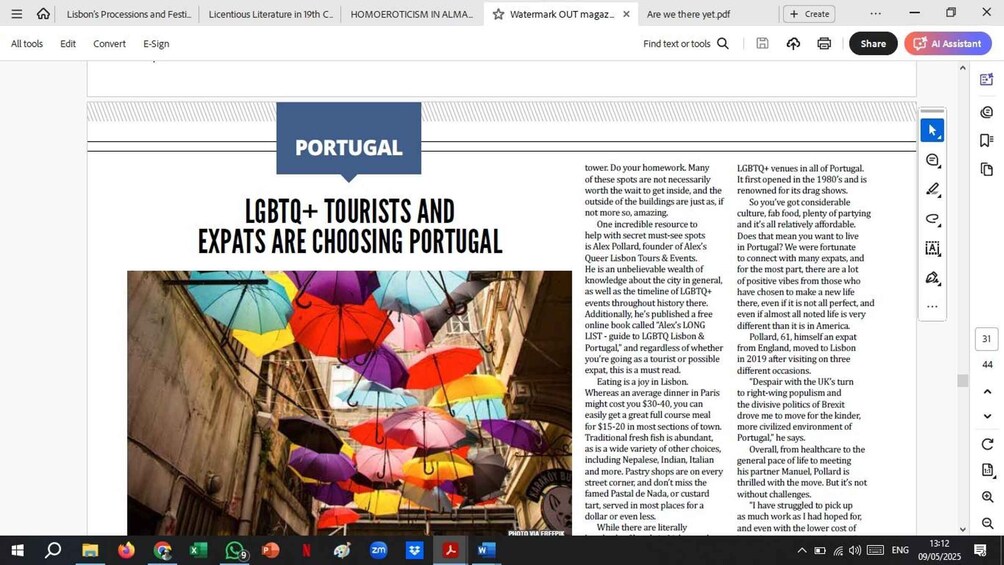Open the hamburger main menu
1004x565 pixels.
[x=16, y=14]
